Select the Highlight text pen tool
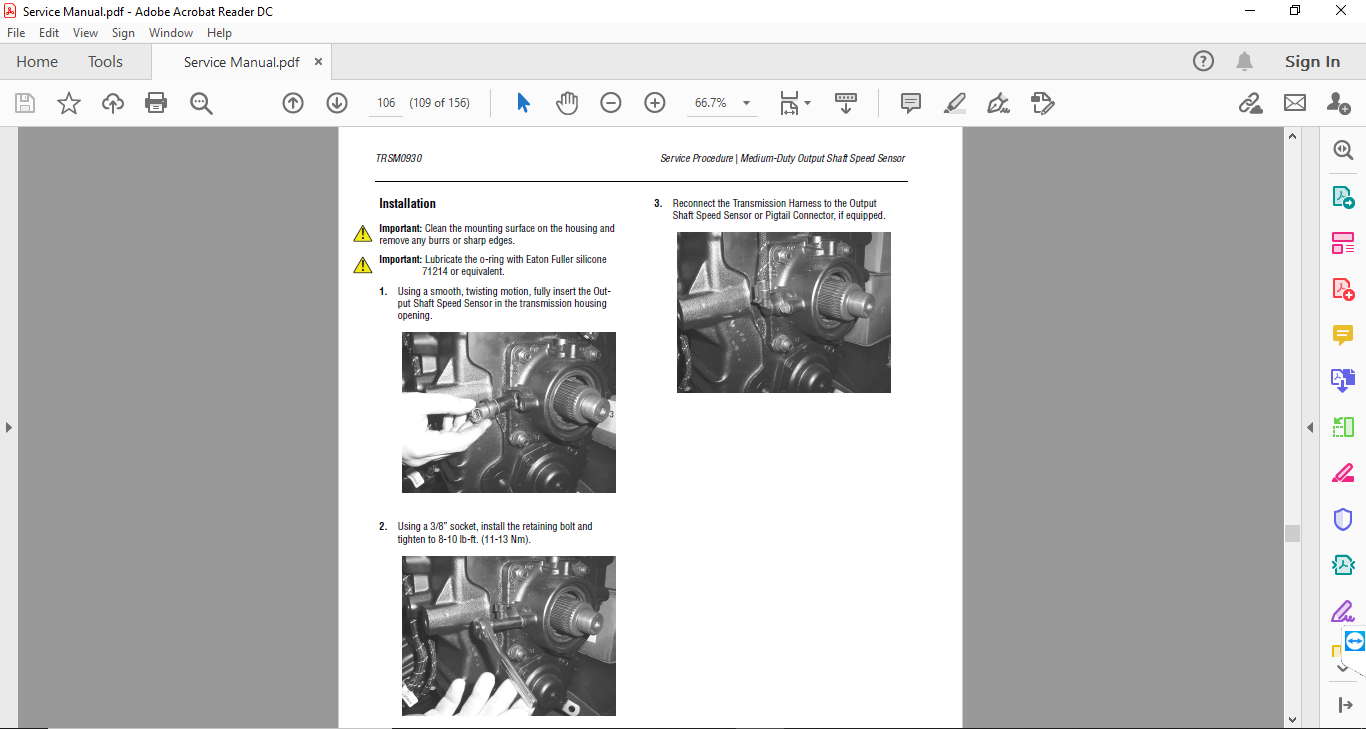 click(954, 103)
